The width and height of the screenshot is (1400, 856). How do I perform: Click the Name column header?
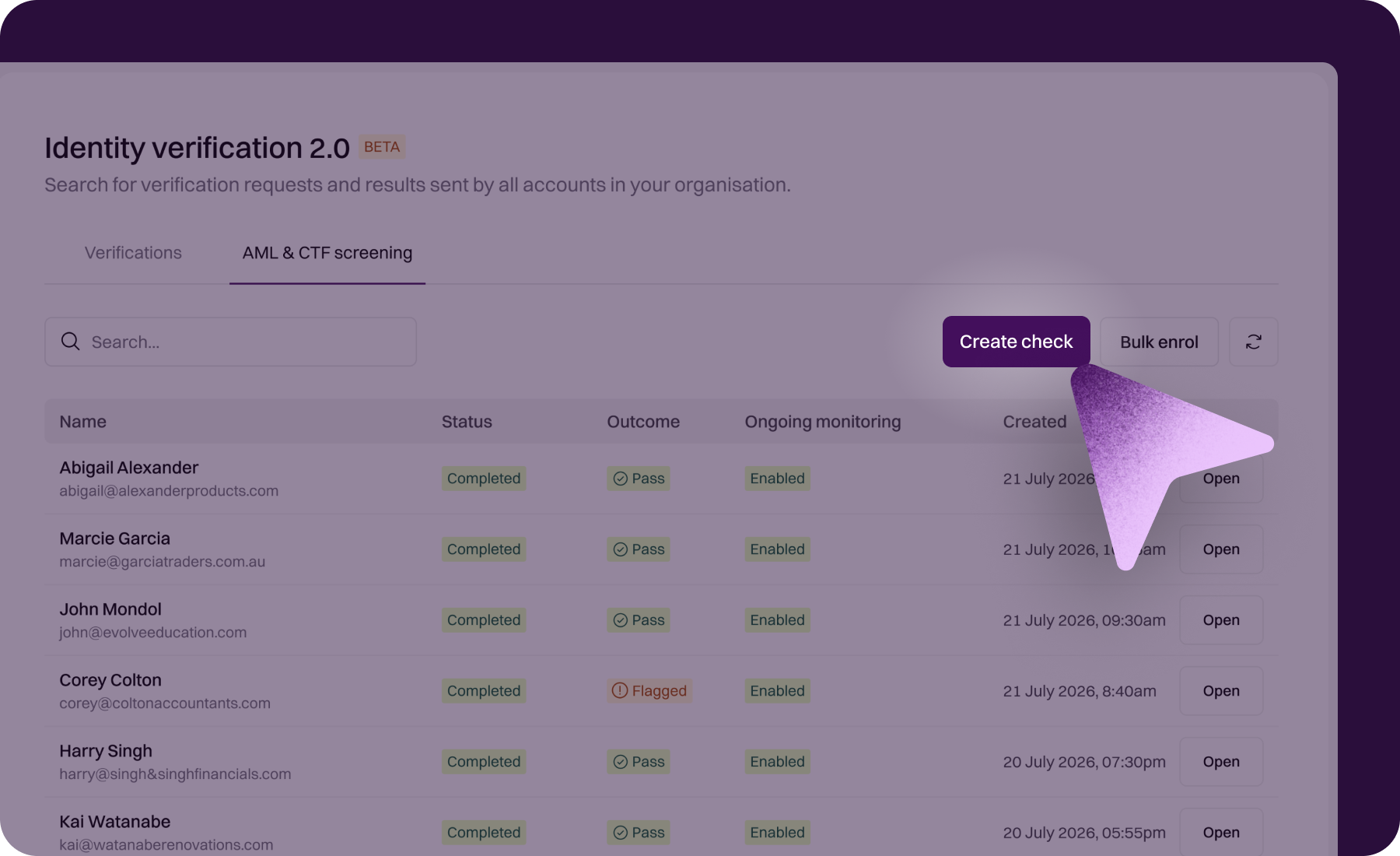(83, 422)
